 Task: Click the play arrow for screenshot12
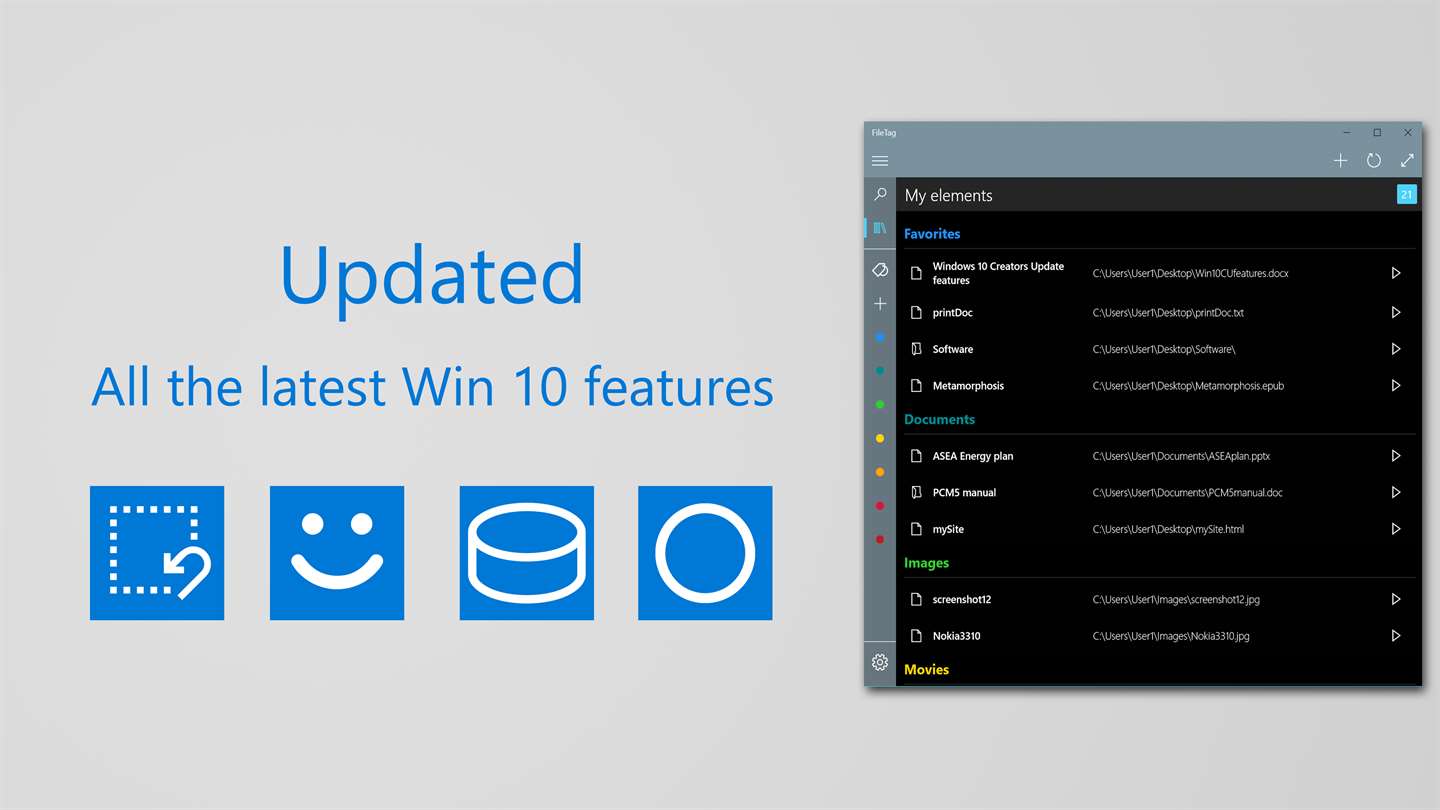(x=1396, y=599)
